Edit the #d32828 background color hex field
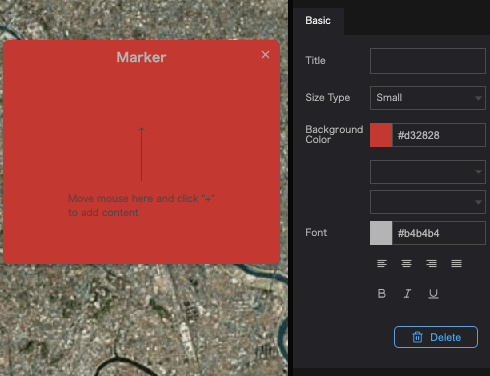 pyautogui.click(x=439, y=135)
